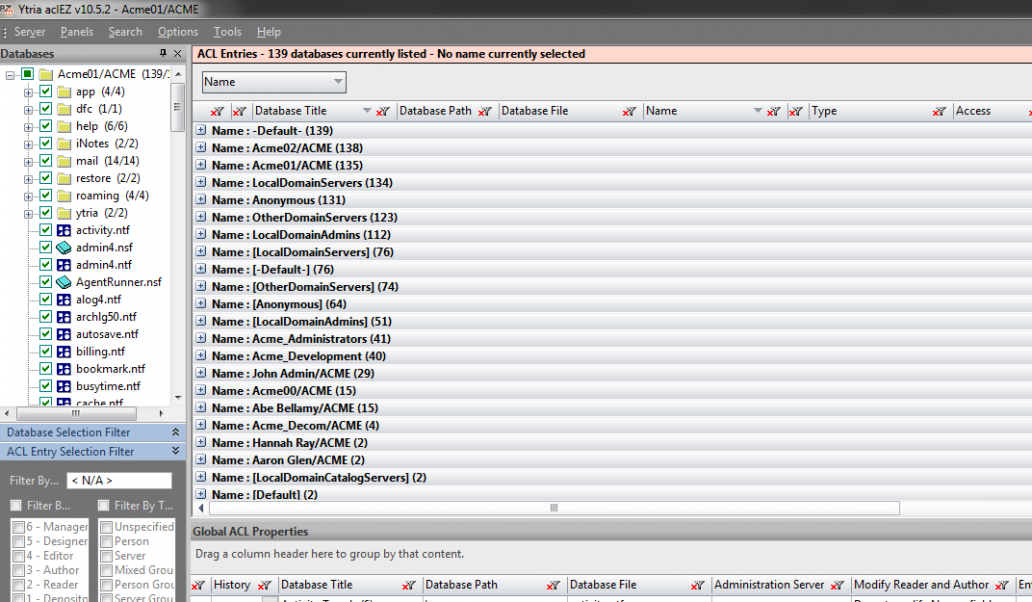
Task: Open the Tools menu
Action: point(228,32)
